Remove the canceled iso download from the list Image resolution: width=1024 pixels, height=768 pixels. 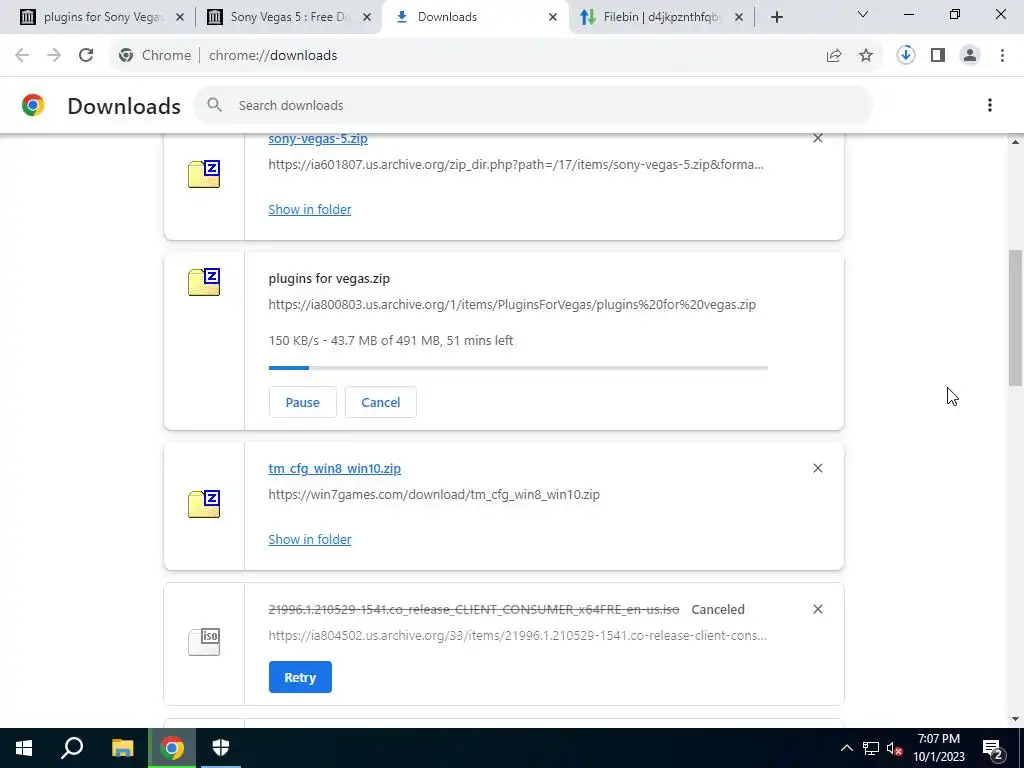point(817,609)
